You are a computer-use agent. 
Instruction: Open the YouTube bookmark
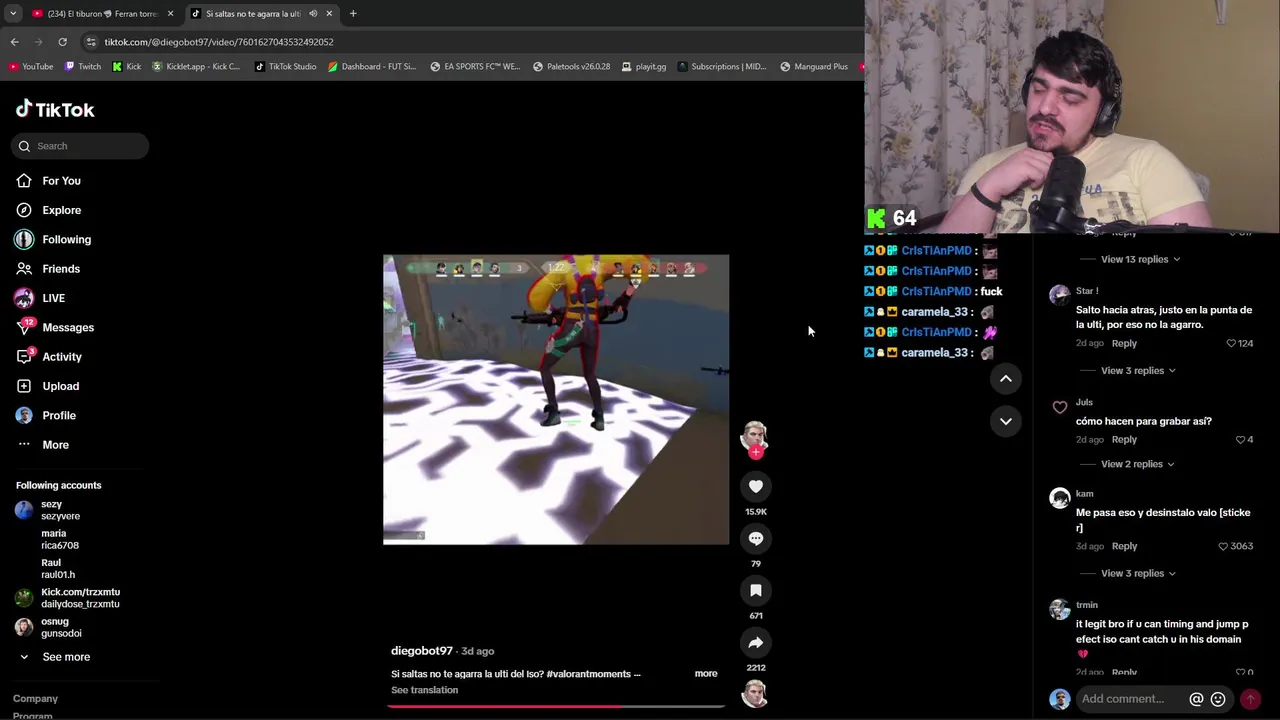point(31,67)
